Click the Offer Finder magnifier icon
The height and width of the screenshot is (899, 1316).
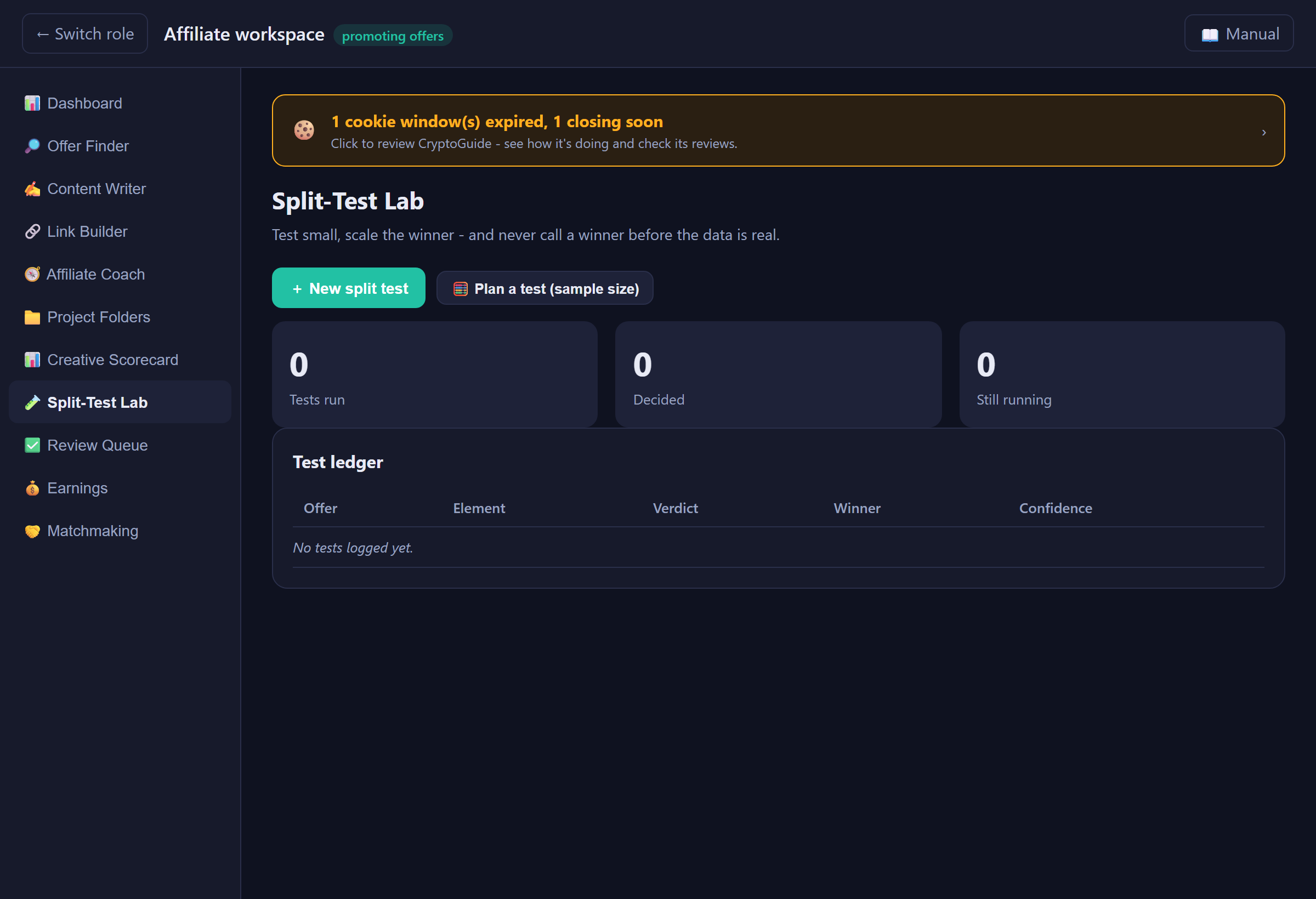point(32,146)
